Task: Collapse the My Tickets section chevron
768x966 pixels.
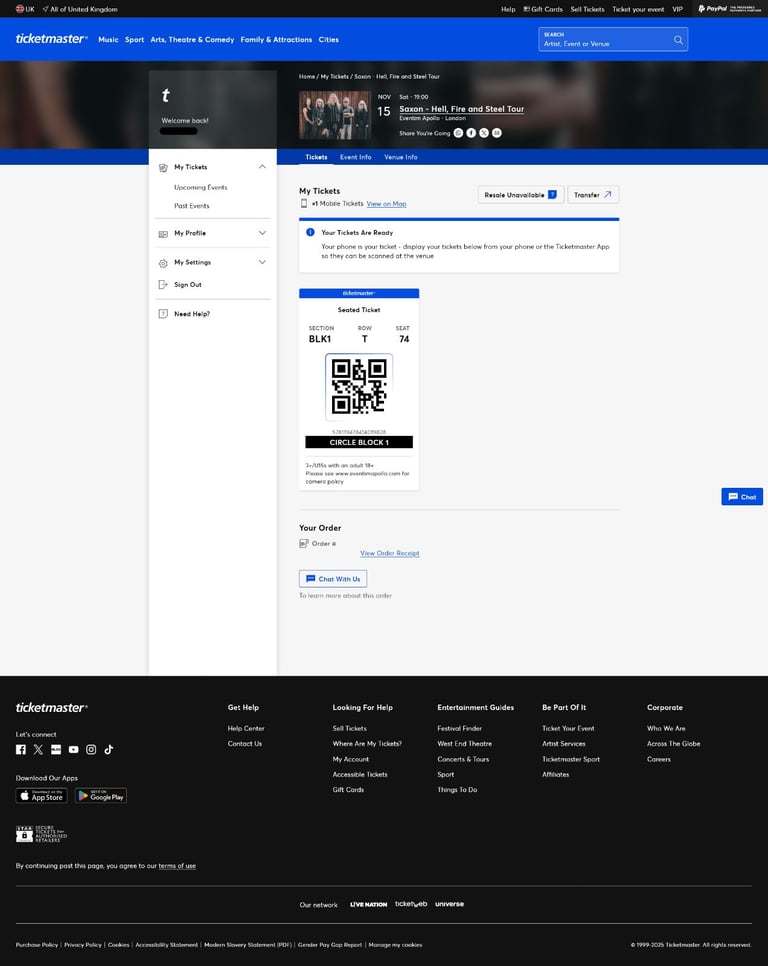Action: [262, 167]
